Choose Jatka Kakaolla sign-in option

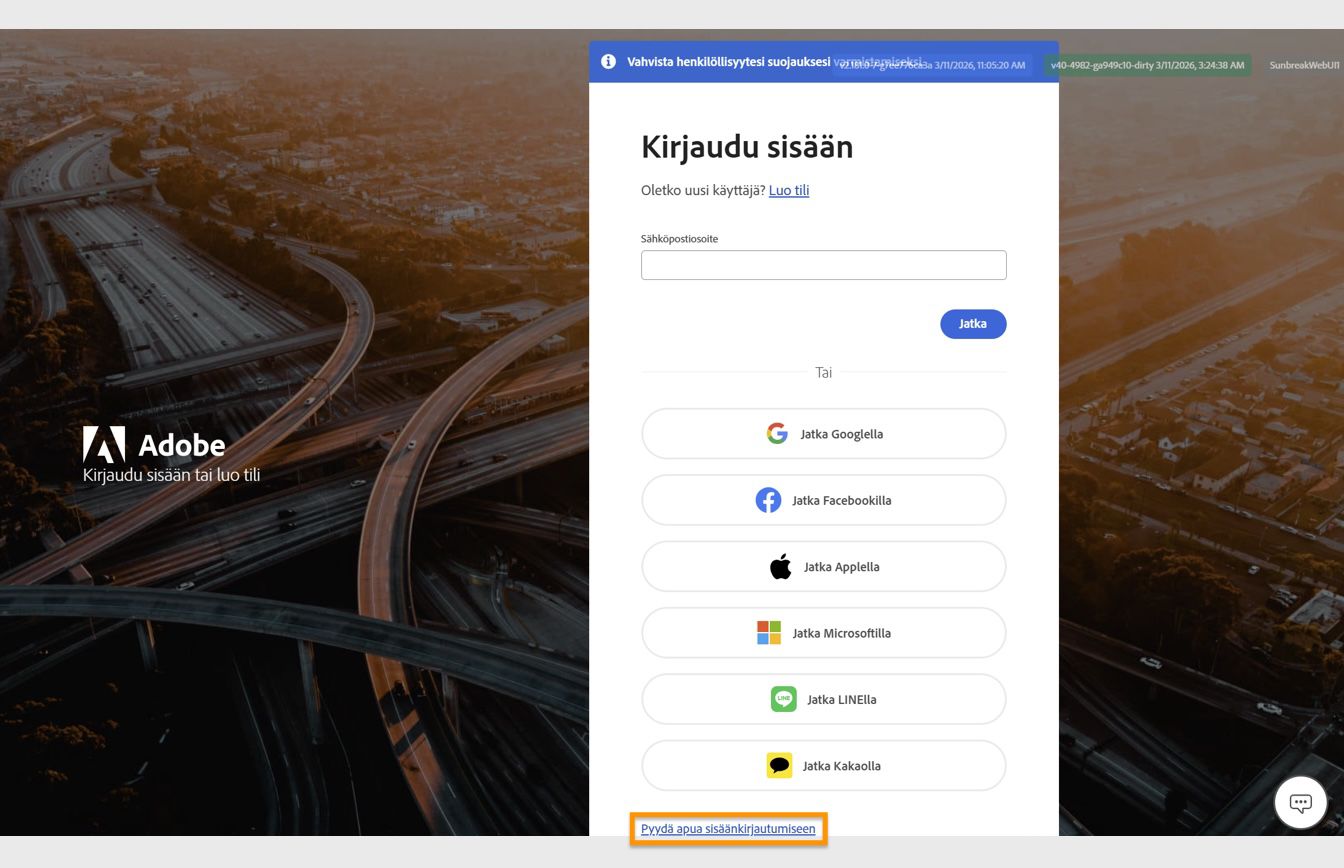823,765
